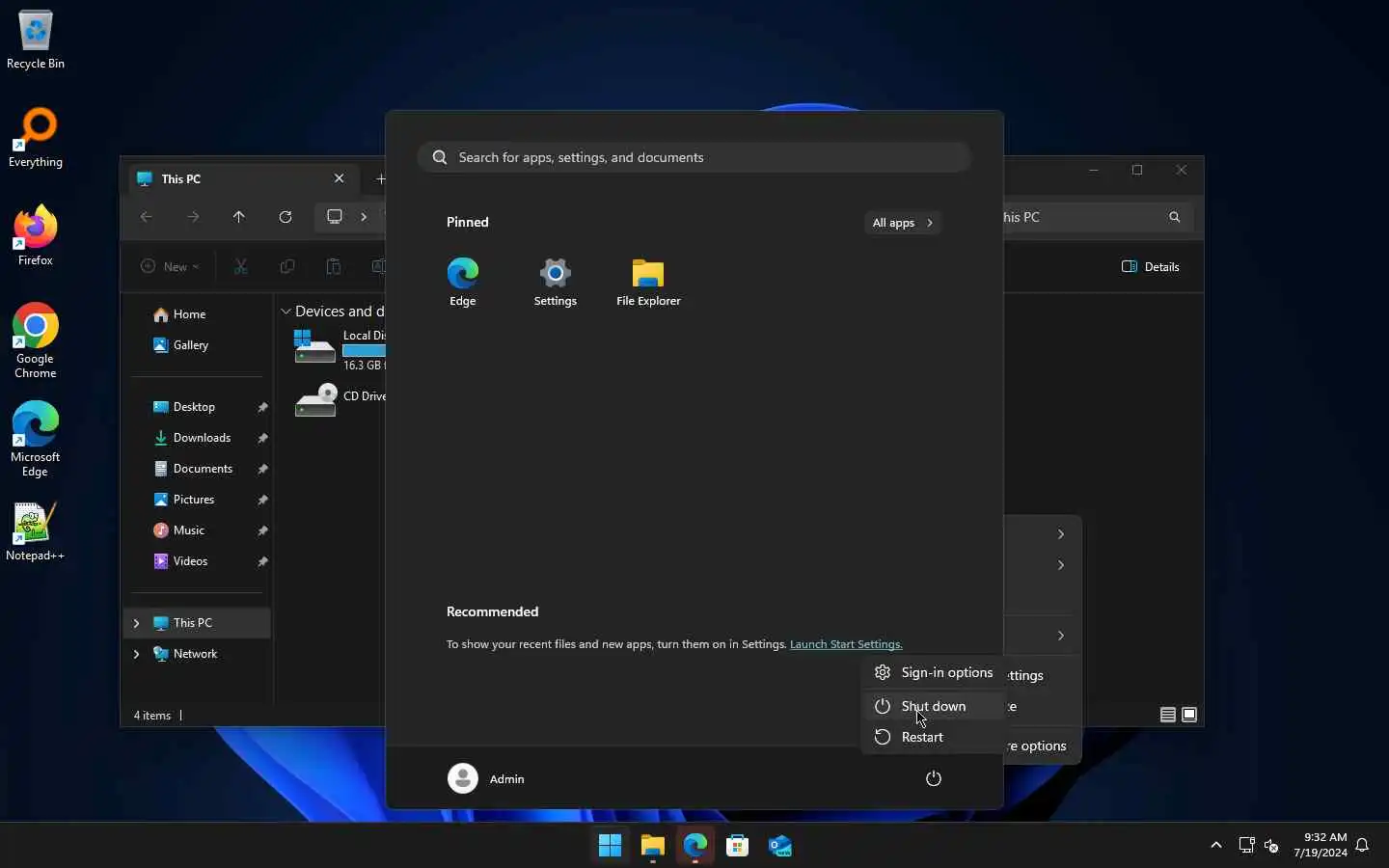Open Downloads in Explorer quick access

click(x=202, y=438)
